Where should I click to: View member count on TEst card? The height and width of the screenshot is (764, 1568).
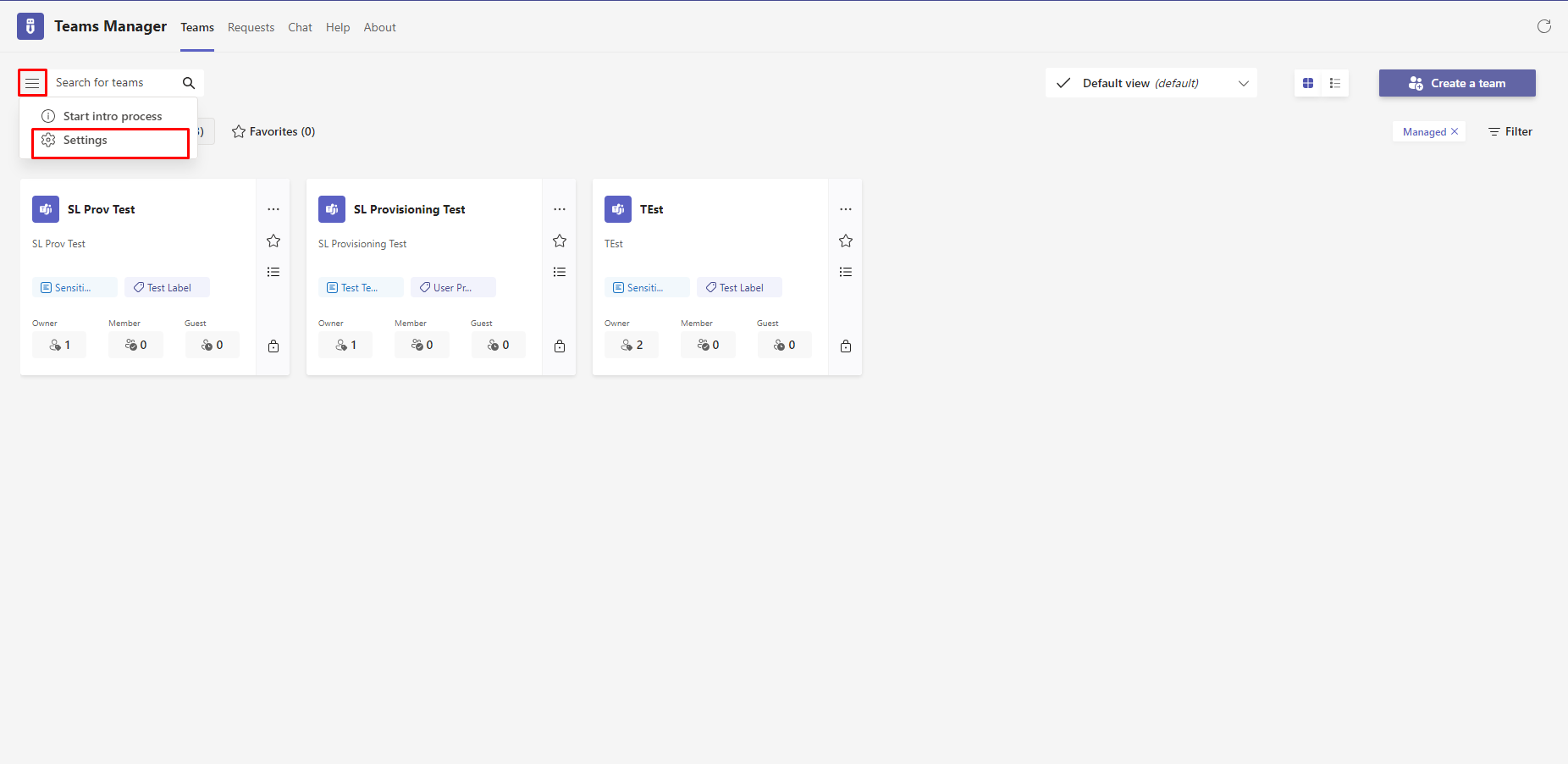pos(708,345)
